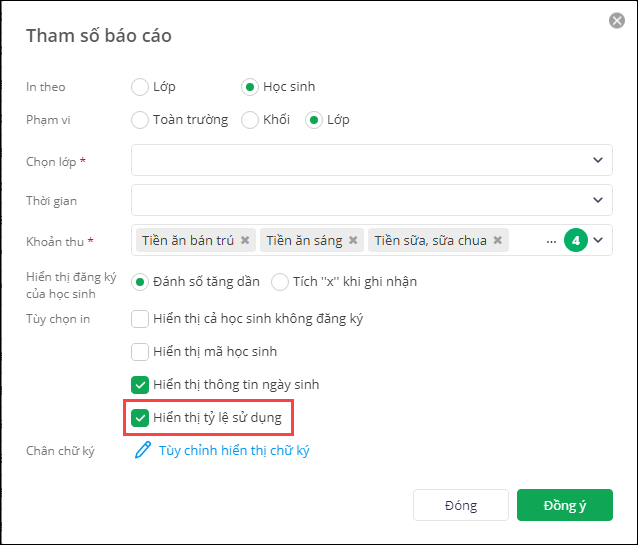638x545 pixels.
Task: Choose the Khối scope radio button
Action: click(x=250, y=120)
